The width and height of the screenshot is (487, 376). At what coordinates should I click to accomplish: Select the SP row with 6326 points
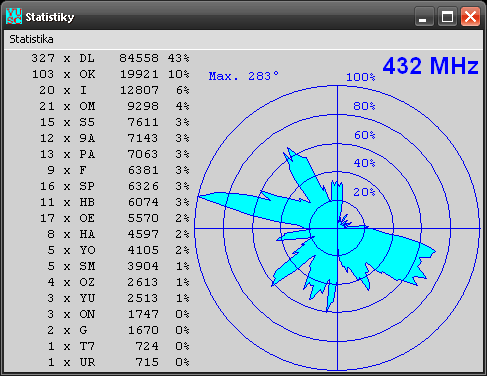point(114,186)
